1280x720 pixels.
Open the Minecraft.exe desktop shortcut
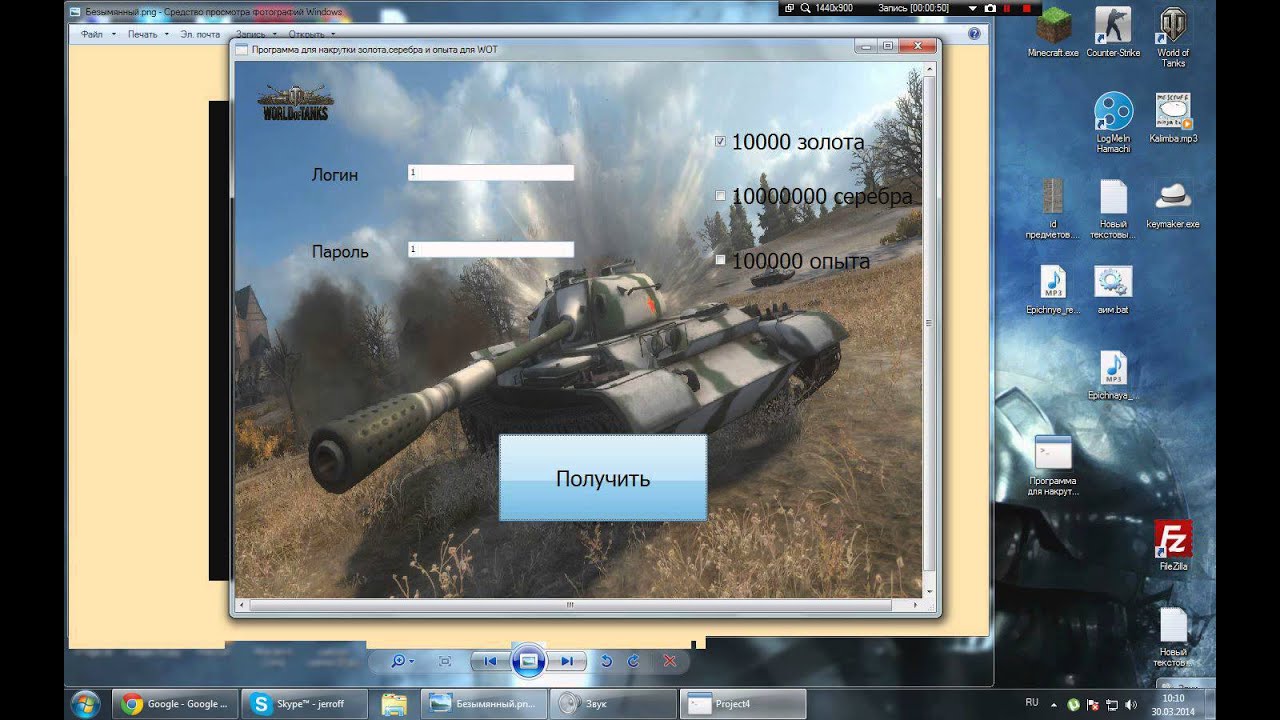(x=1053, y=32)
